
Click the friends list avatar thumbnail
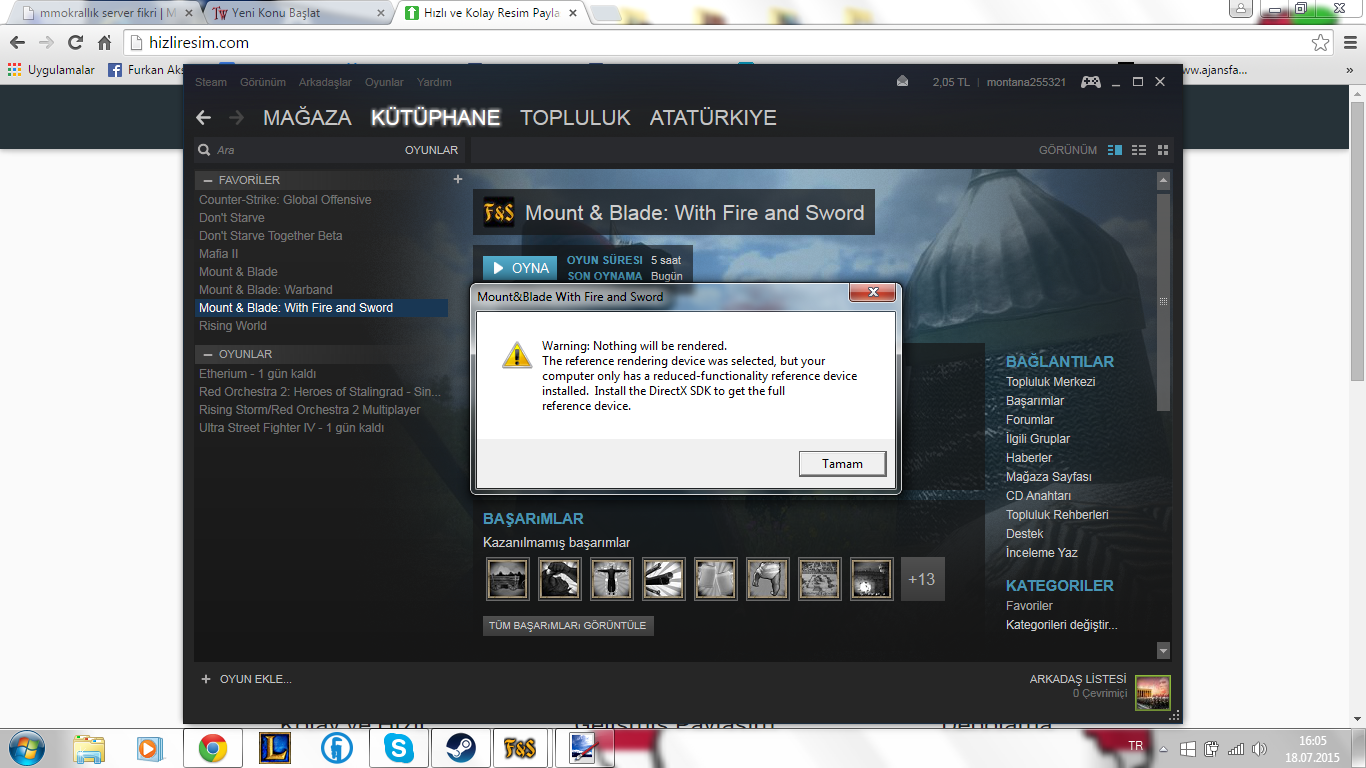coord(1152,693)
